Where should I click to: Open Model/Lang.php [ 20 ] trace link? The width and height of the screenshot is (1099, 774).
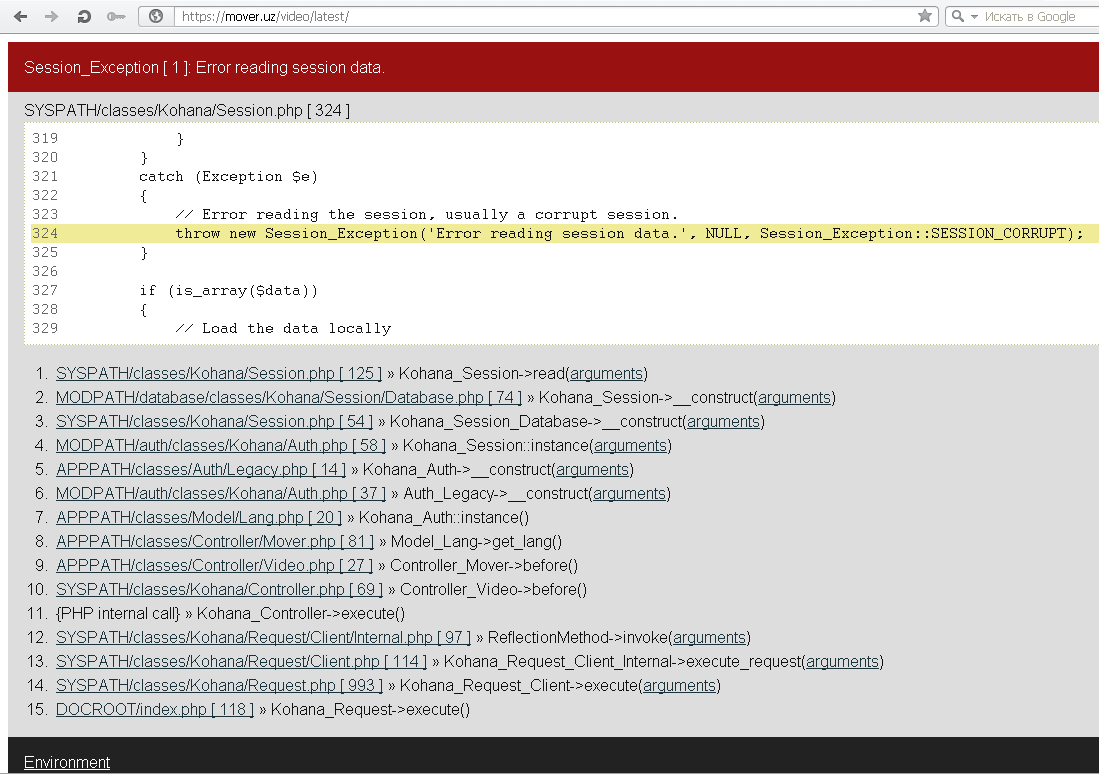[x=198, y=517]
